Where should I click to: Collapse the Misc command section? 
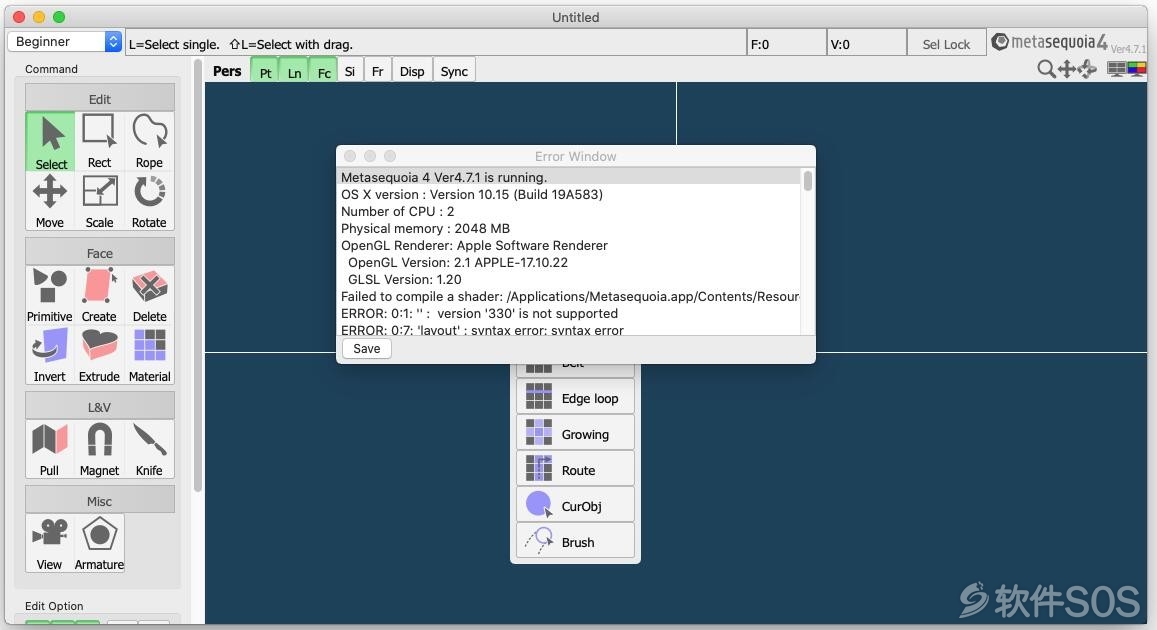[x=100, y=501]
